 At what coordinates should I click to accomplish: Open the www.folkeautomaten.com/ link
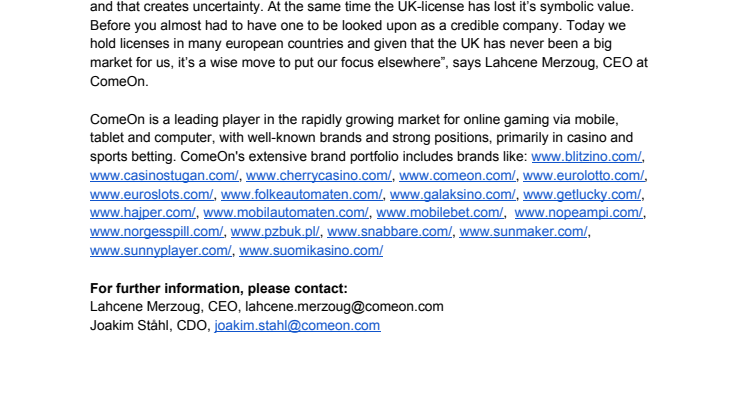tap(302, 195)
